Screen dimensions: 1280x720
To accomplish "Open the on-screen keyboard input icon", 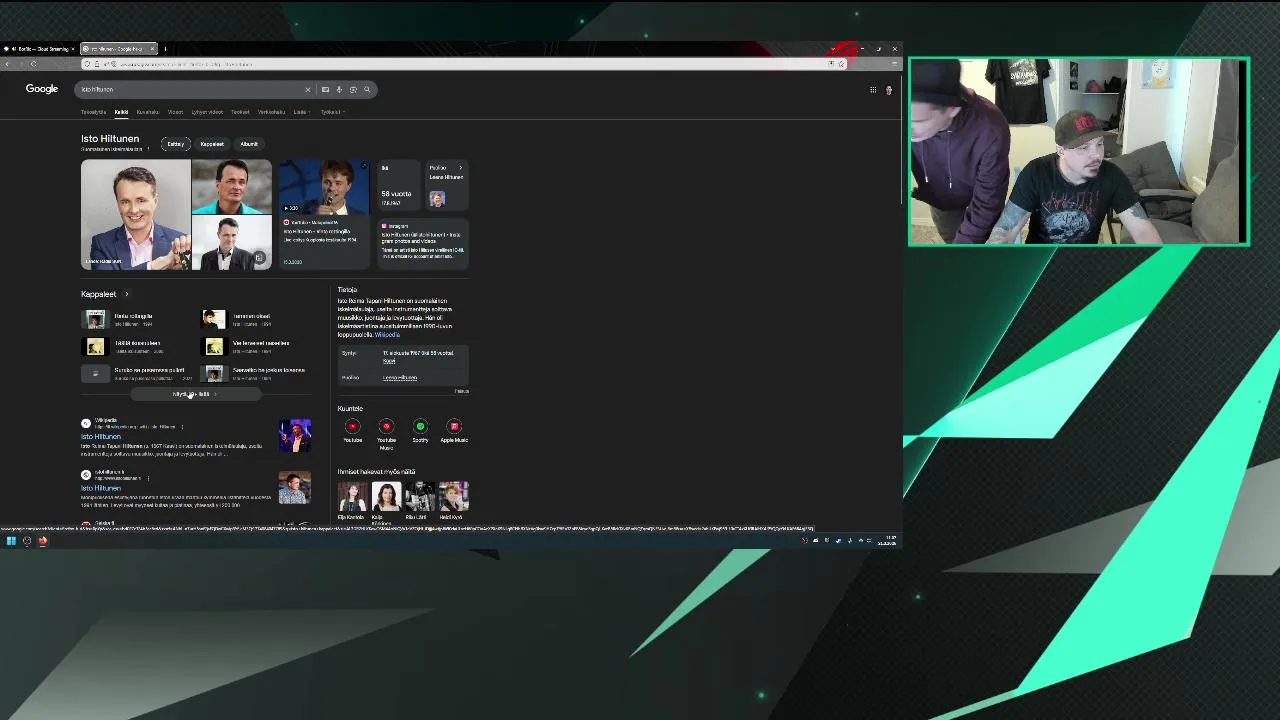I will click(x=325, y=90).
